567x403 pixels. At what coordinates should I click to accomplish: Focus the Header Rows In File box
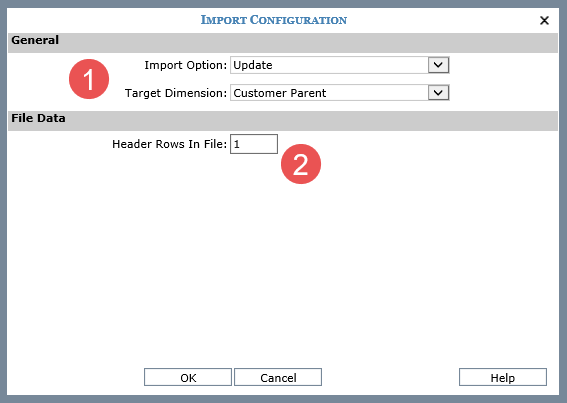[x=254, y=144]
